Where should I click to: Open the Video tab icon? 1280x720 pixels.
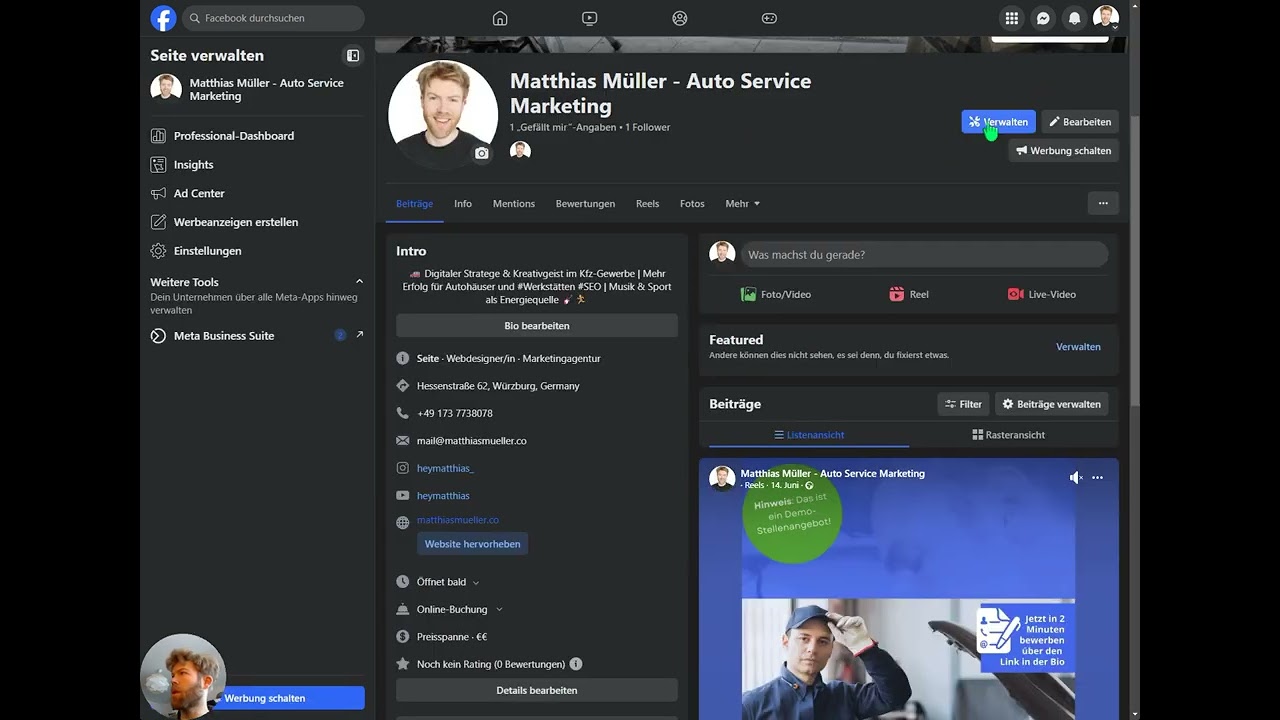[x=589, y=18]
